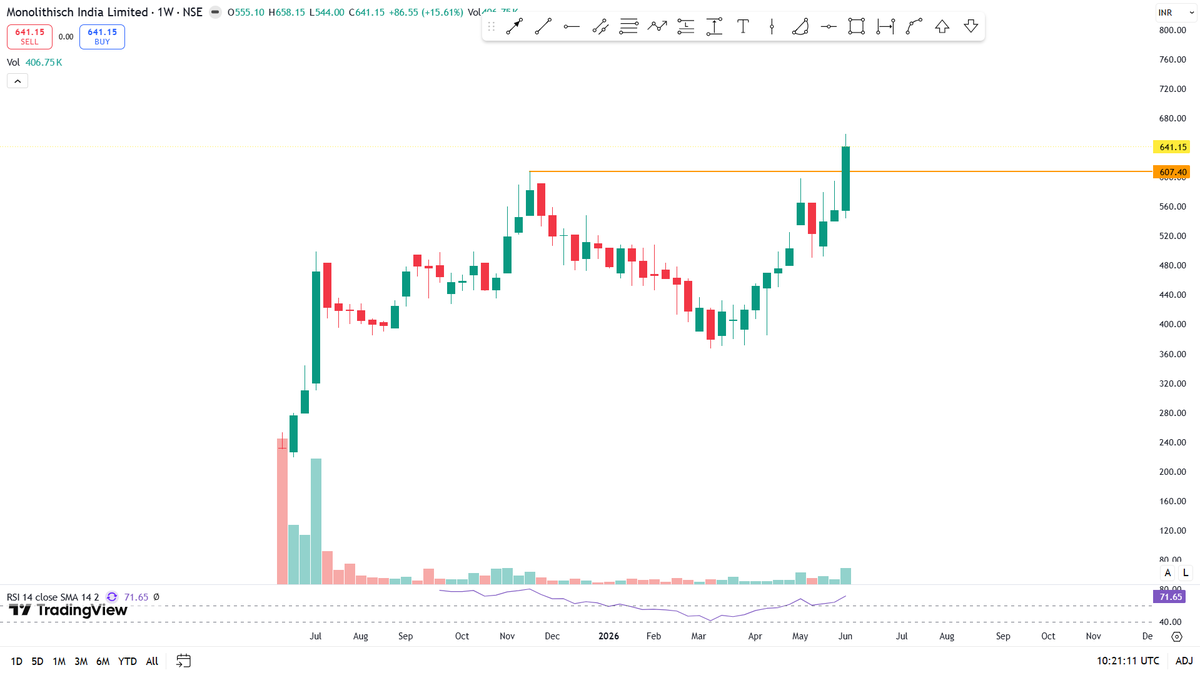Toggle auto scale A button
1200x675 pixels.
1167,572
